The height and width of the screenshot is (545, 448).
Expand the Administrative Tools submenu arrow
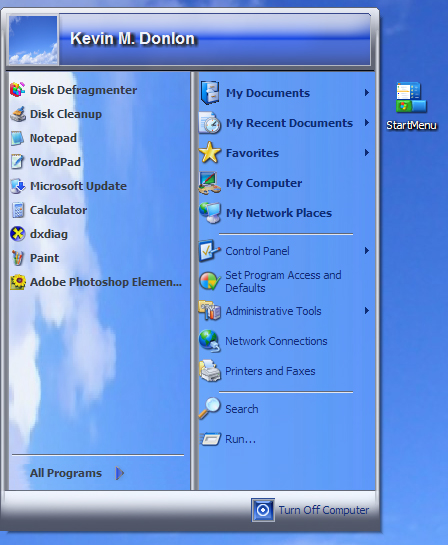(367, 311)
